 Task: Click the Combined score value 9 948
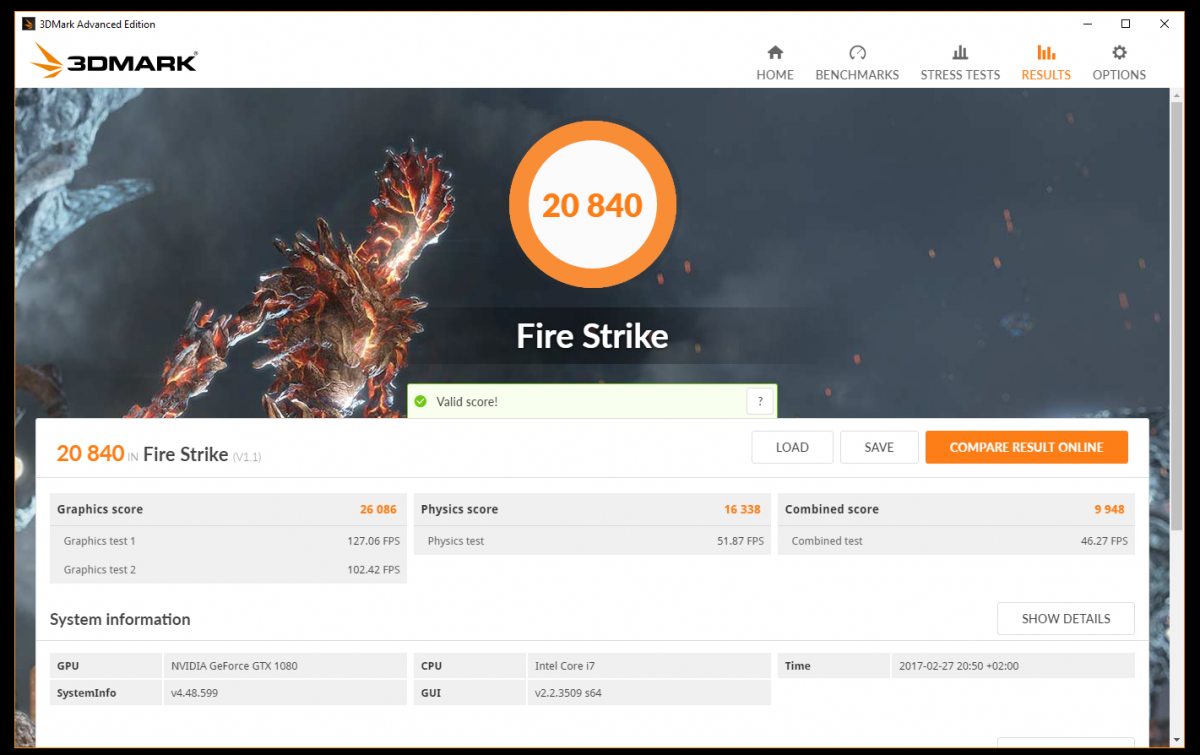point(1109,509)
